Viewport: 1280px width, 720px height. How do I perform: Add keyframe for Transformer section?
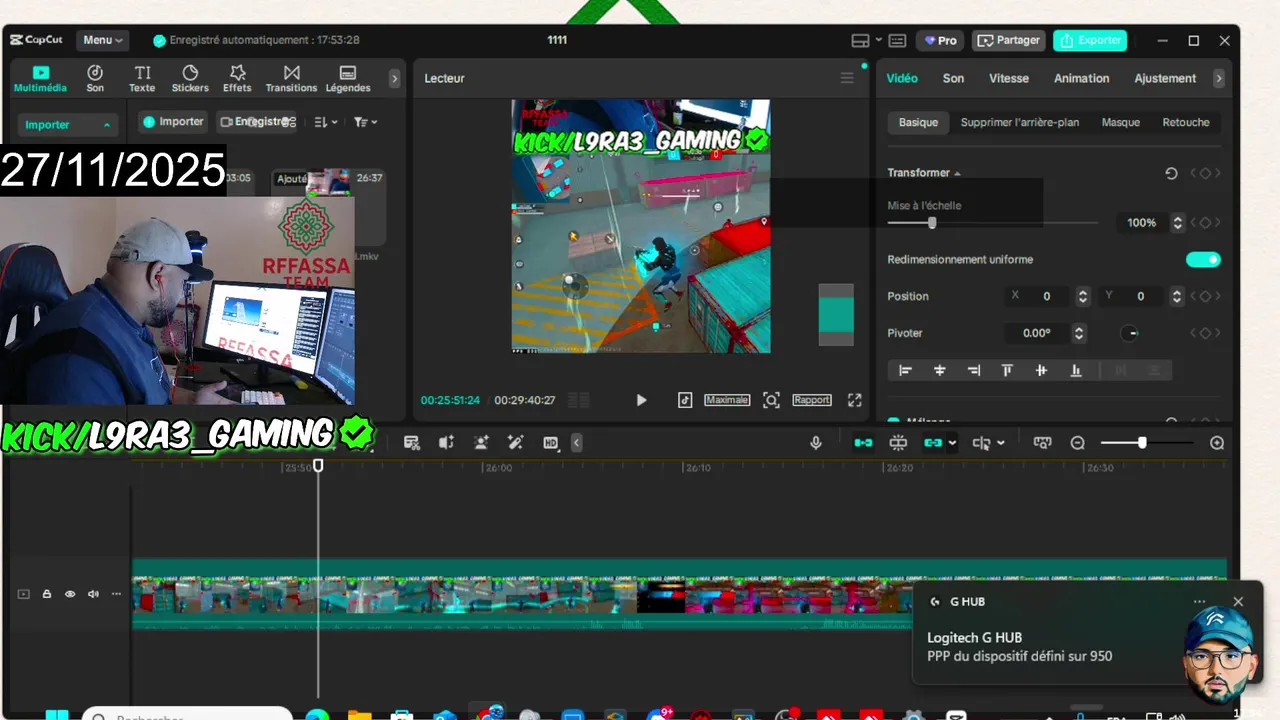(1205, 173)
